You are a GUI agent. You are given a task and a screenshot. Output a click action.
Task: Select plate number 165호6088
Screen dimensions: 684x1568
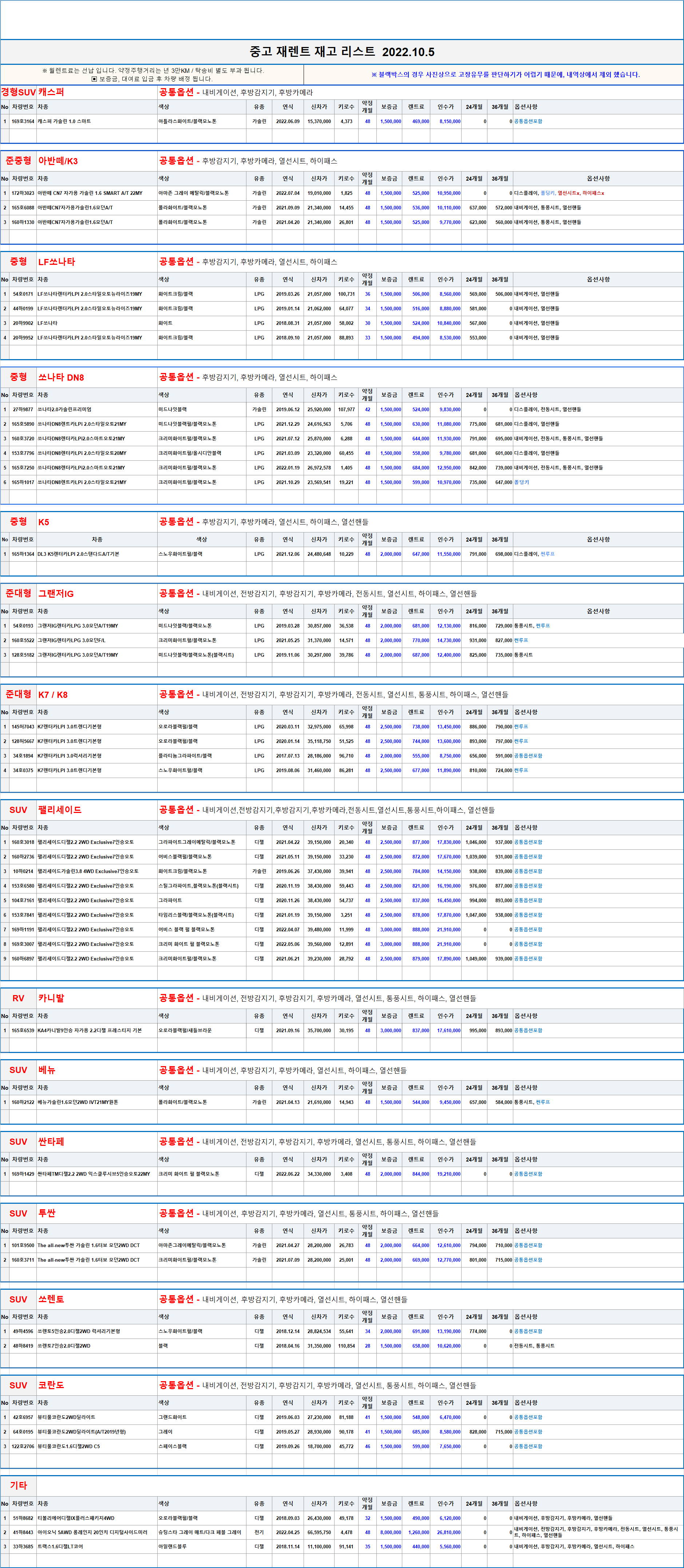tap(23, 208)
